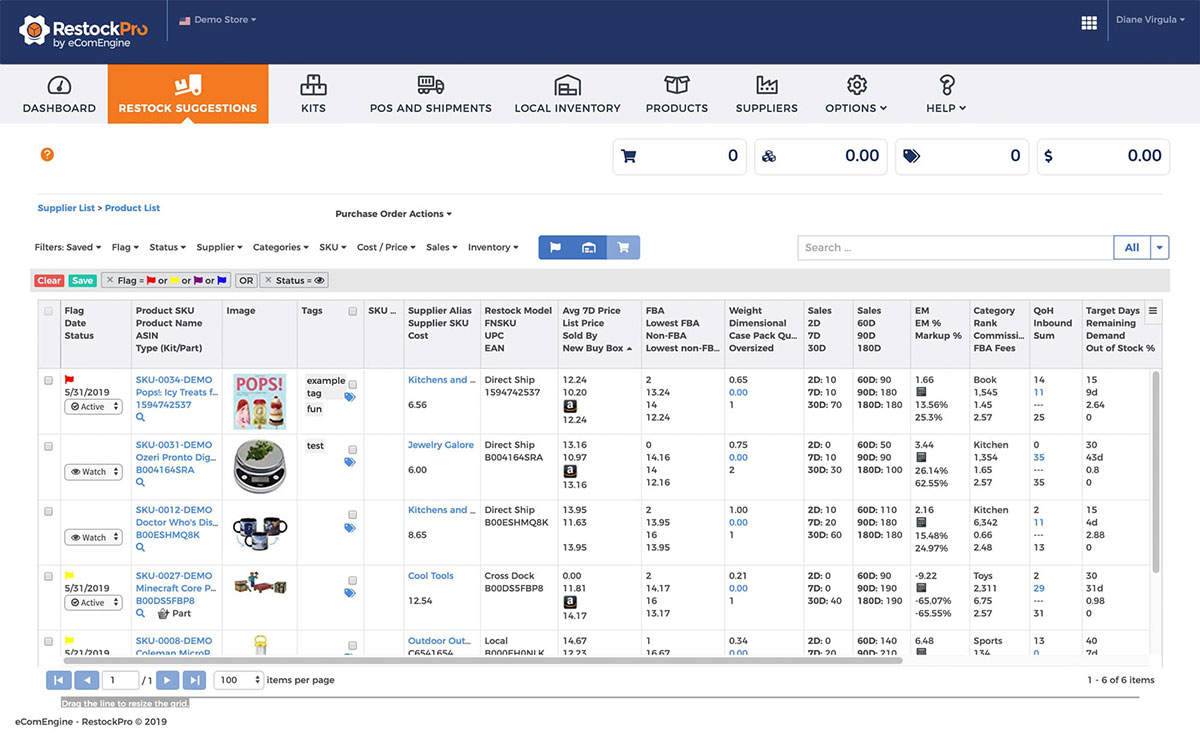Viewport: 1200px width, 733px height.
Task: Click the magnifier icon under SKU-0031-DEMO
Action: tap(141, 482)
